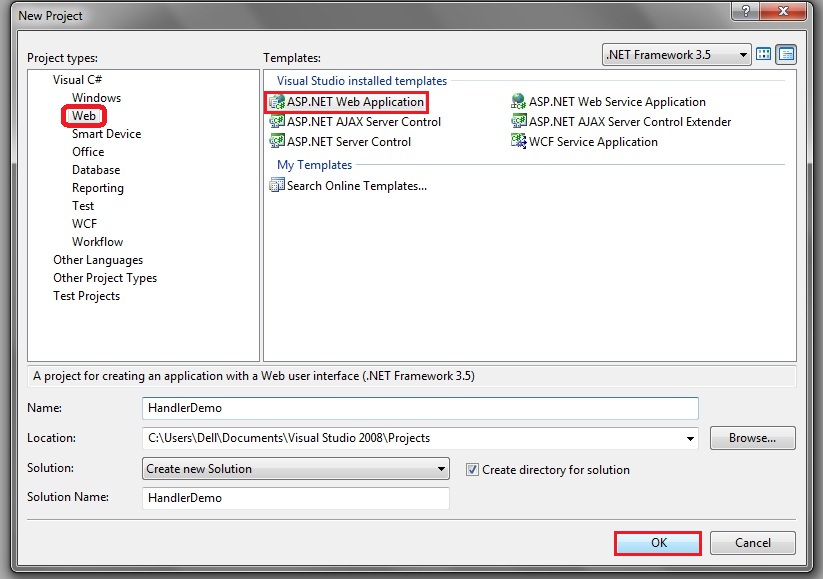Image resolution: width=823 pixels, height=579 pixels.
Task: Close the New Project dialog
Action: (x=783, y=11)
